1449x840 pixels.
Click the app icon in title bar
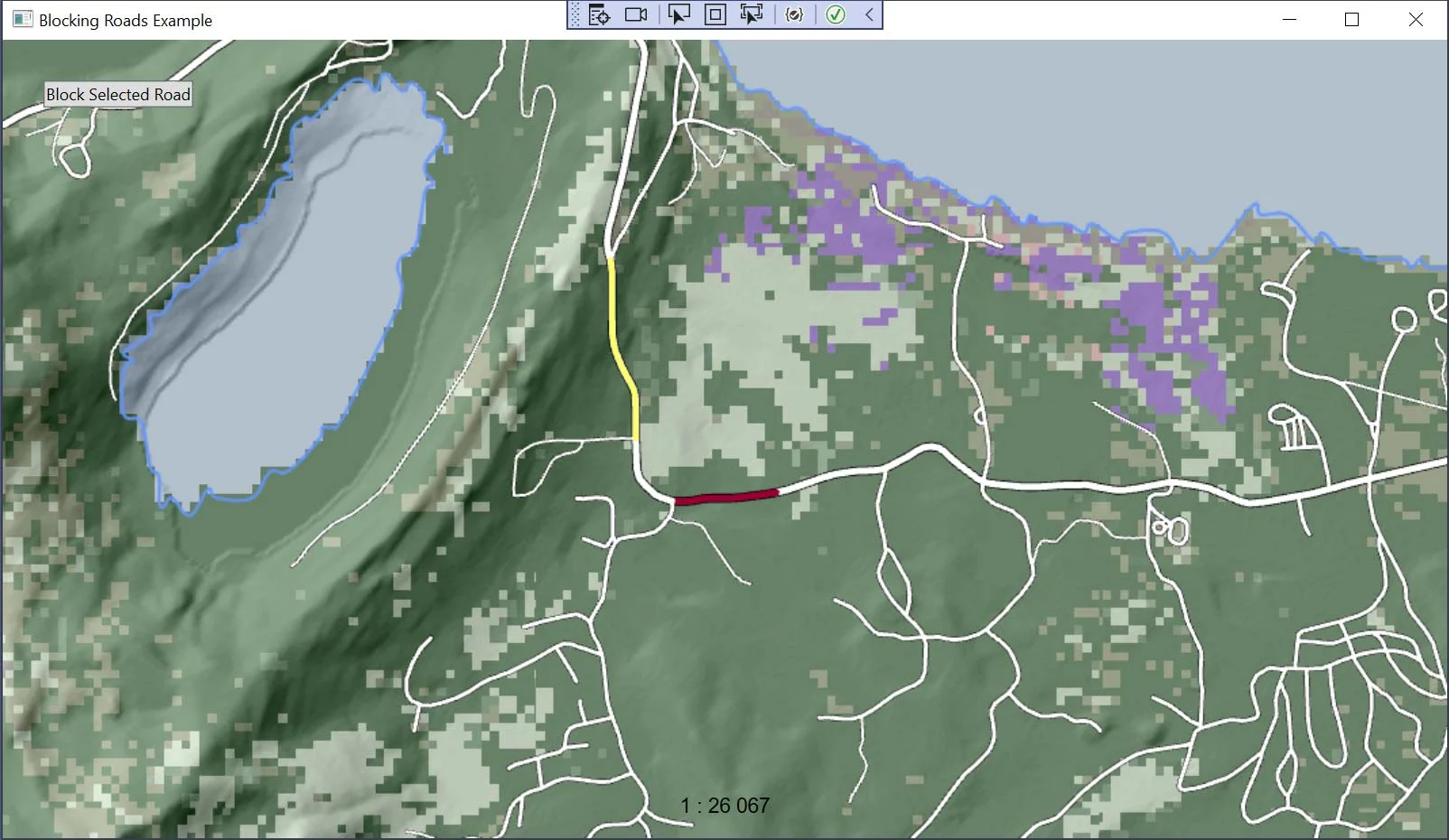tap(22, 20)
